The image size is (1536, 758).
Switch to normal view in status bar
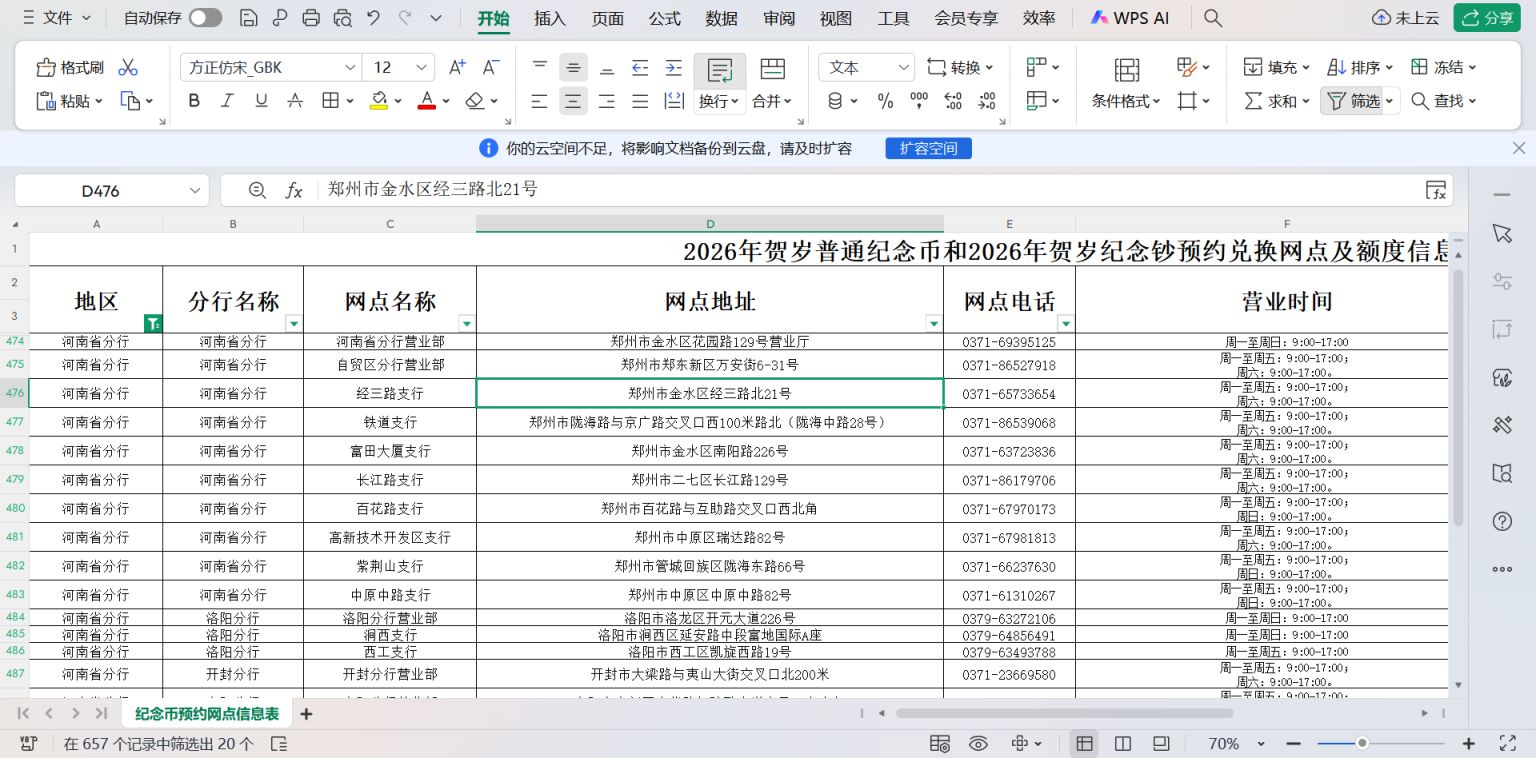click(1084, 743)
